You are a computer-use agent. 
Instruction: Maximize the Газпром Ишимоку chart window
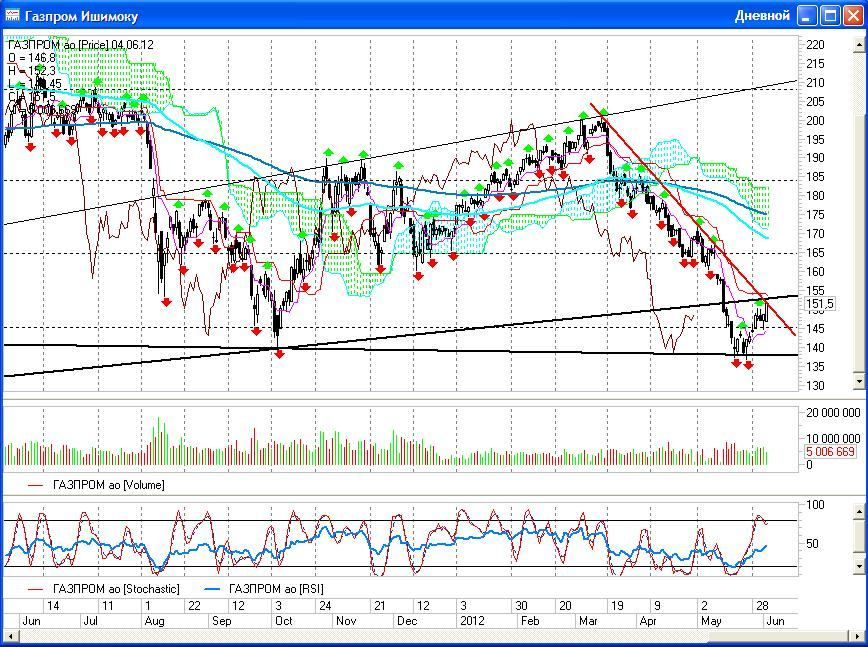pos(830,15)
